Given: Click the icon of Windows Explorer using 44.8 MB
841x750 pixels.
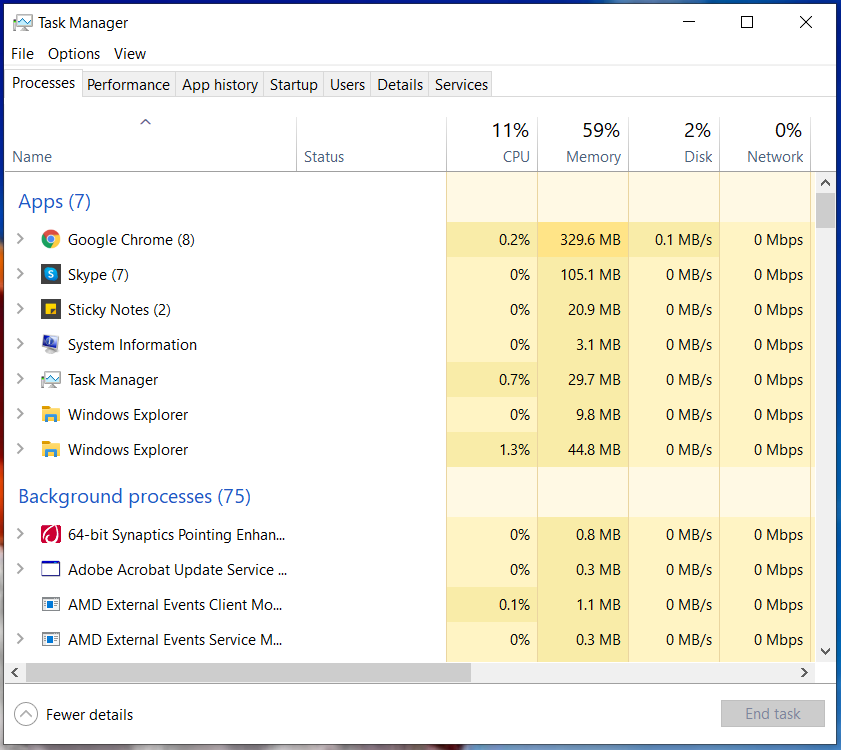Looking at the screenshot, I should (50, 449).
